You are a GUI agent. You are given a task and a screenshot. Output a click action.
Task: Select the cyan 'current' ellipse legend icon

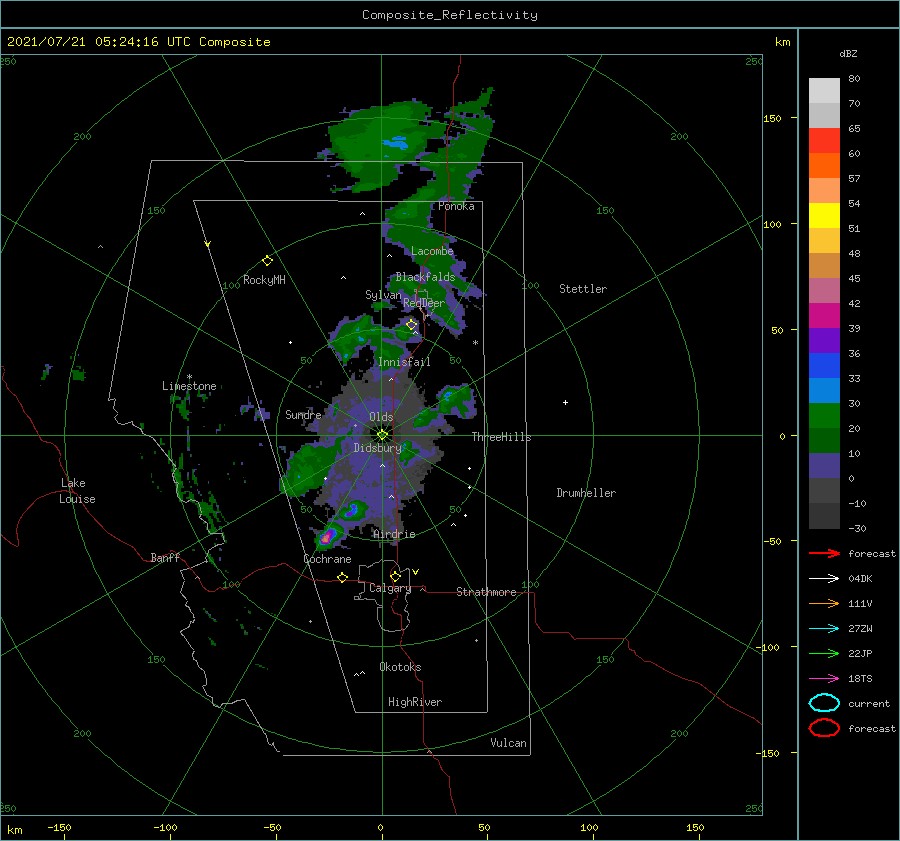coord(824,703)
